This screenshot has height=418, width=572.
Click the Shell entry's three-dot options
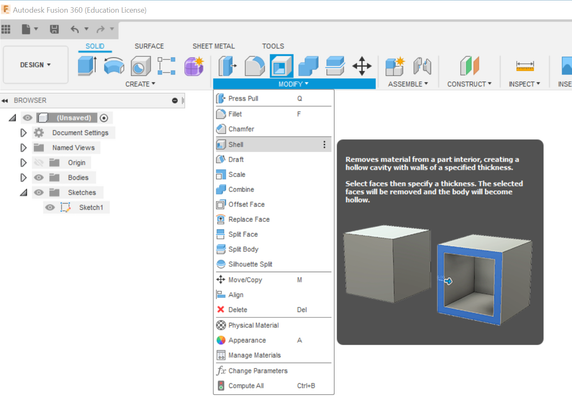(324, 145)
